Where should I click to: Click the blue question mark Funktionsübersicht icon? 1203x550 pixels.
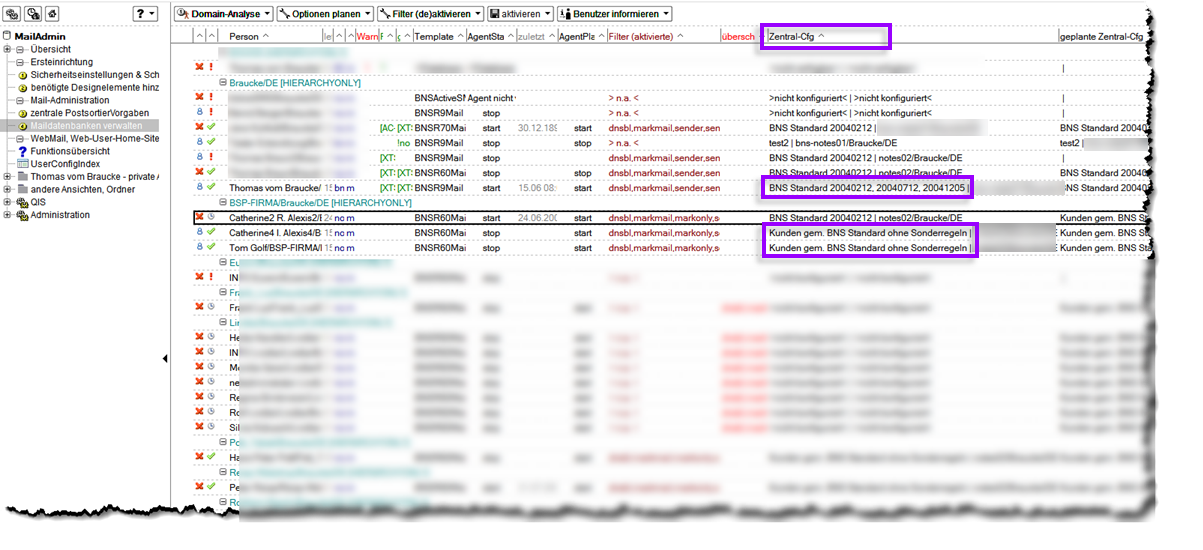point(22,151)
